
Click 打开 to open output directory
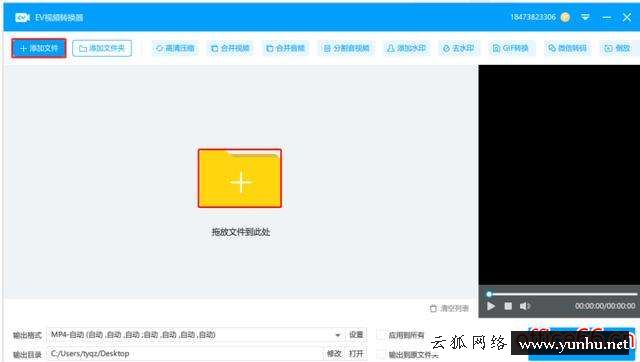[x=356, y=353]
